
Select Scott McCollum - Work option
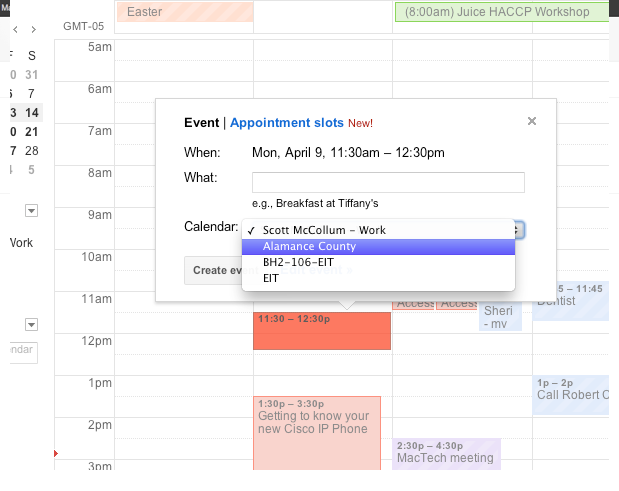[x=378, y=230]
